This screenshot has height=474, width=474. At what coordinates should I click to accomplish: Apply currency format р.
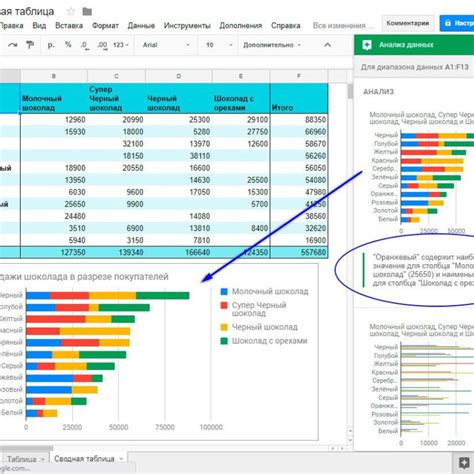(x=51, y=45)
